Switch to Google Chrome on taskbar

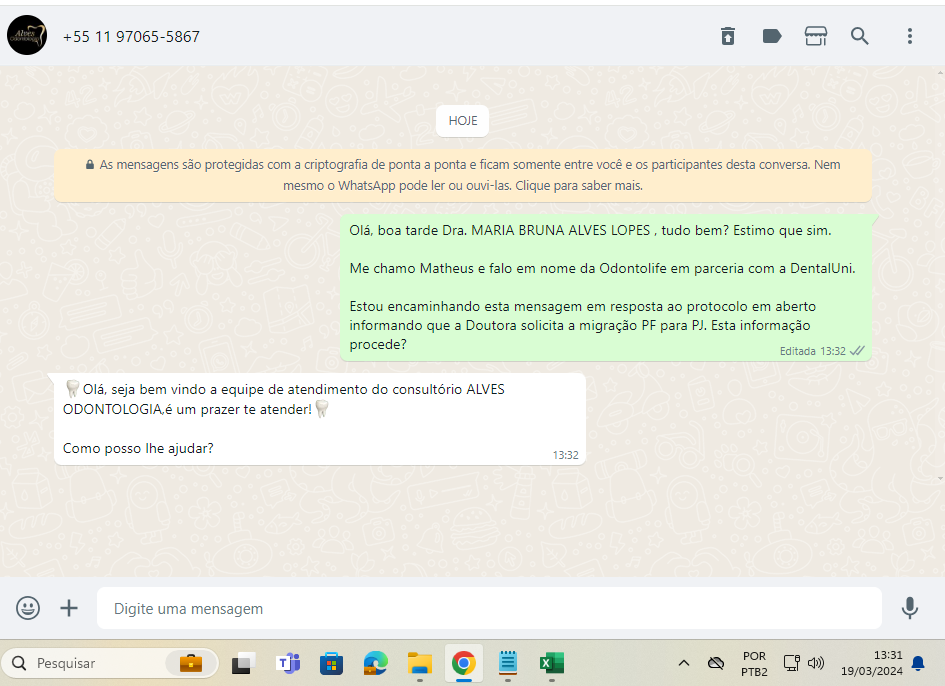click(463, 663)
